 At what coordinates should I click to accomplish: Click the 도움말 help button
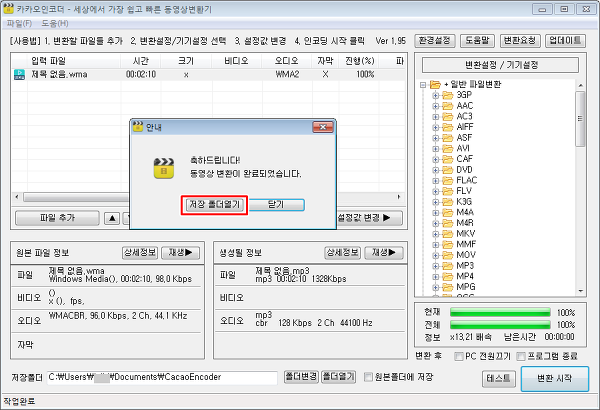pyautogui.click(x=478, y=41)
